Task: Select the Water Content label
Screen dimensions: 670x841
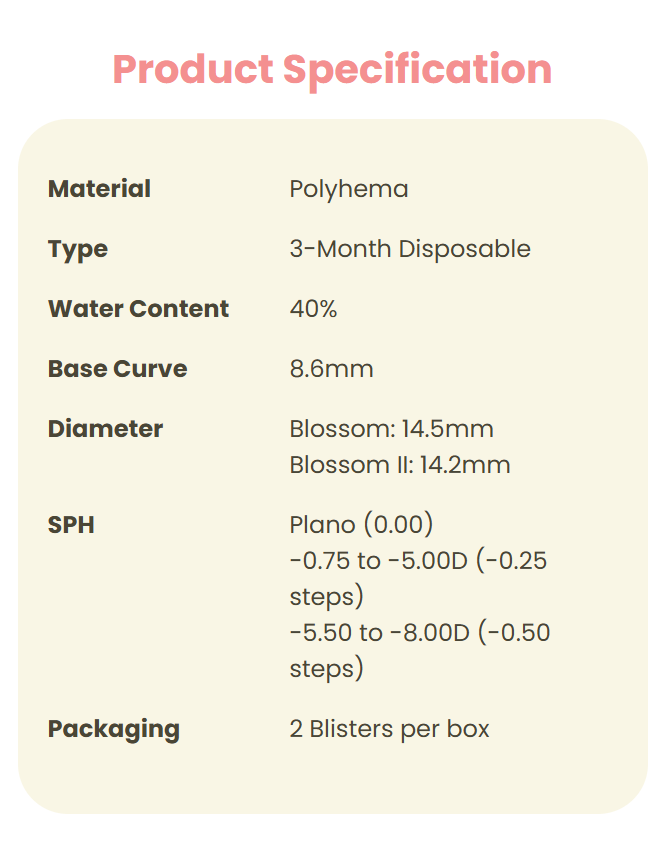Action: (138, 309)
